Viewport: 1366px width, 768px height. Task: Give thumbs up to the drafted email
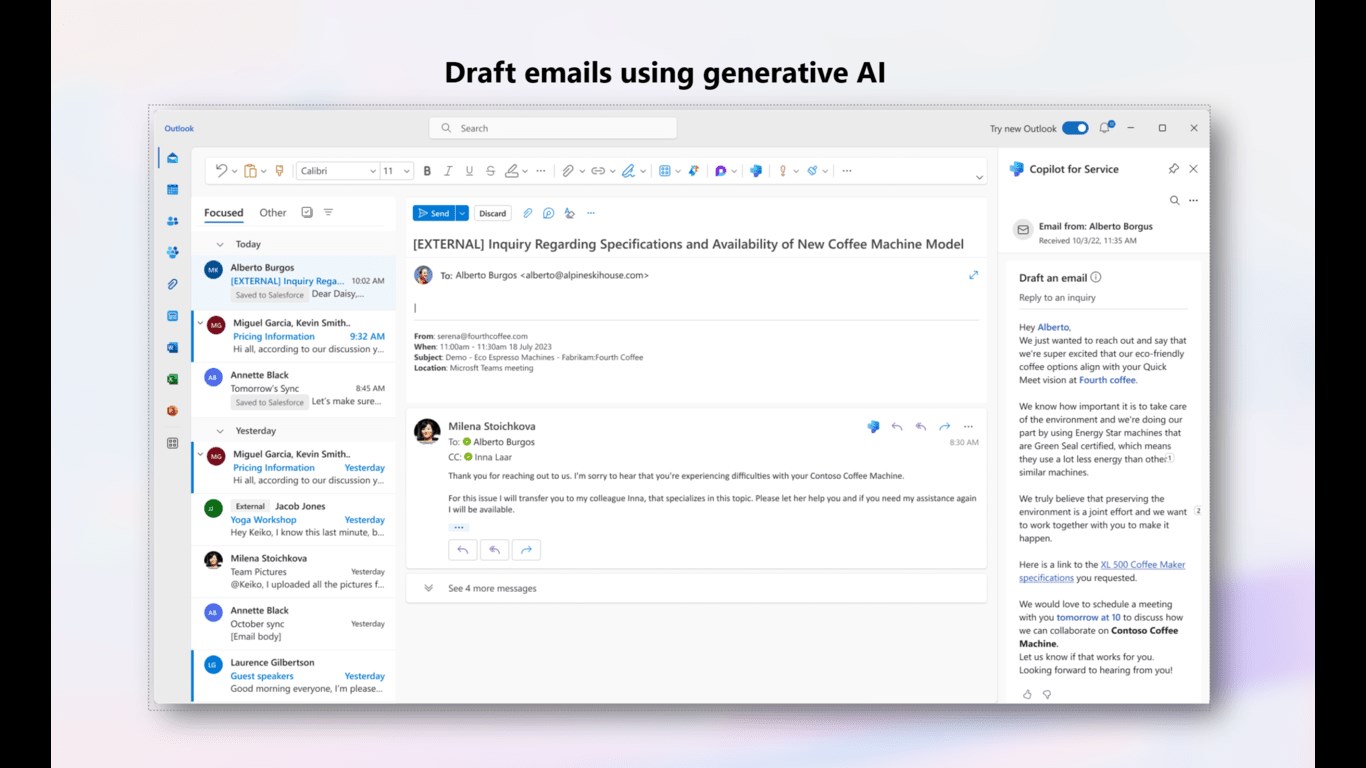coord(1027,694)
